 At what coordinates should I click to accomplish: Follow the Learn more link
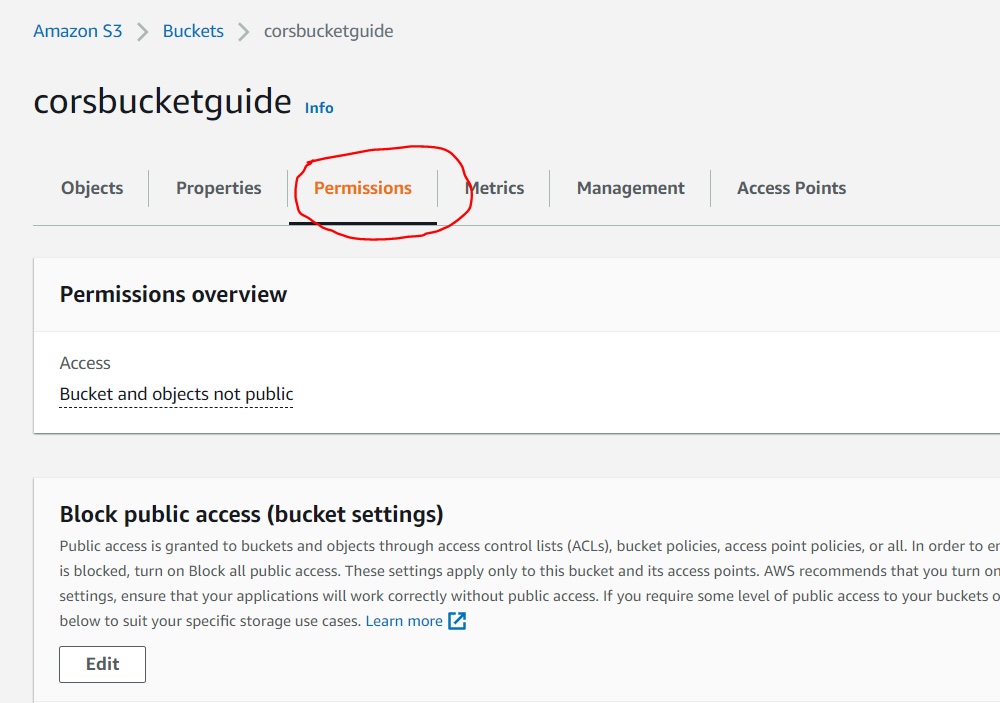(x=404, y=621)
